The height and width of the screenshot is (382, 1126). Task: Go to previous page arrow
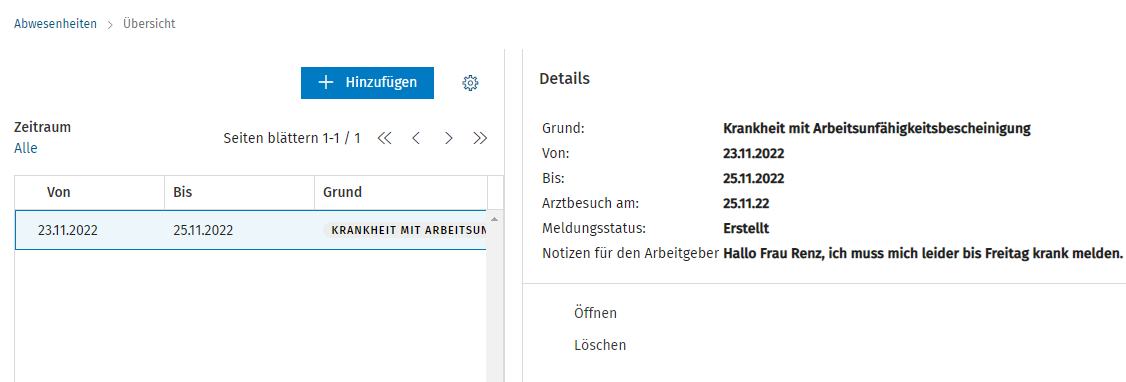[416, 139]
